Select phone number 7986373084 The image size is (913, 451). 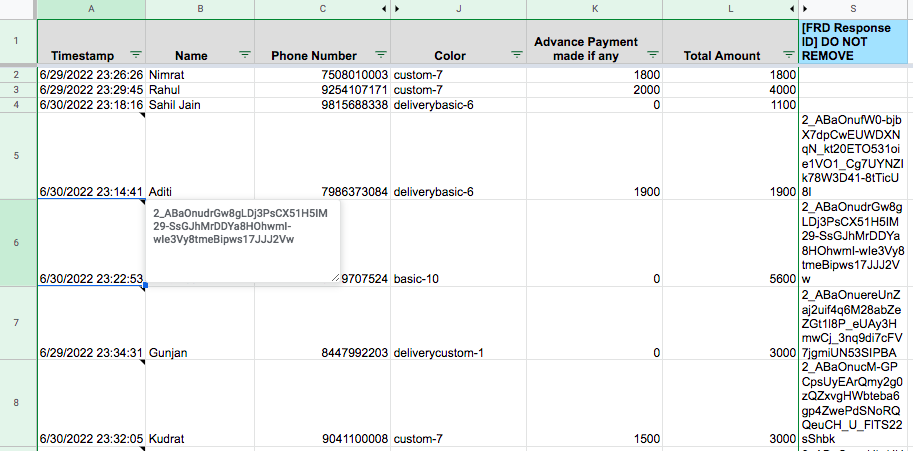(x=323, y=155)
